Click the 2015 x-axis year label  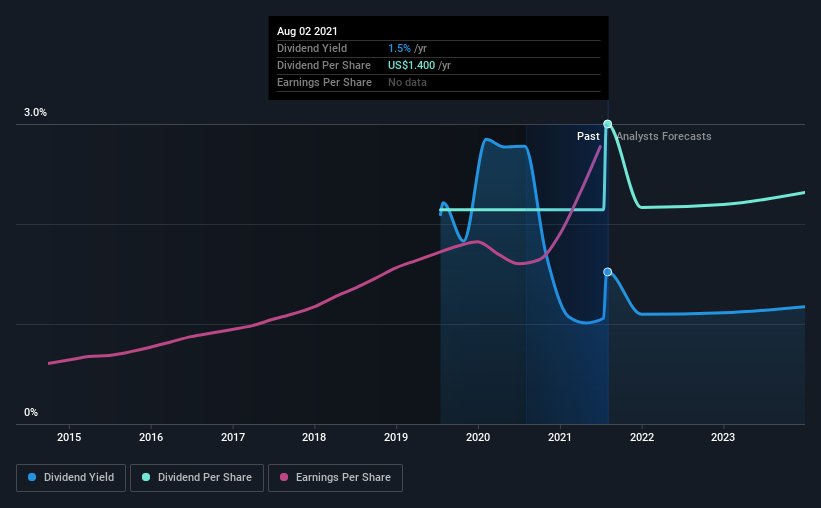tap(69, 437)
